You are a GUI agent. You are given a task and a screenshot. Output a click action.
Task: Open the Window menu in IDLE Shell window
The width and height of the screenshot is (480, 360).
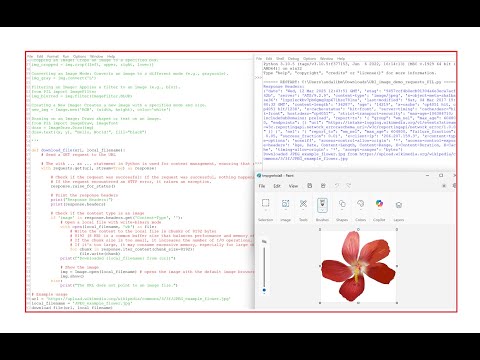[x=326, y=59]
